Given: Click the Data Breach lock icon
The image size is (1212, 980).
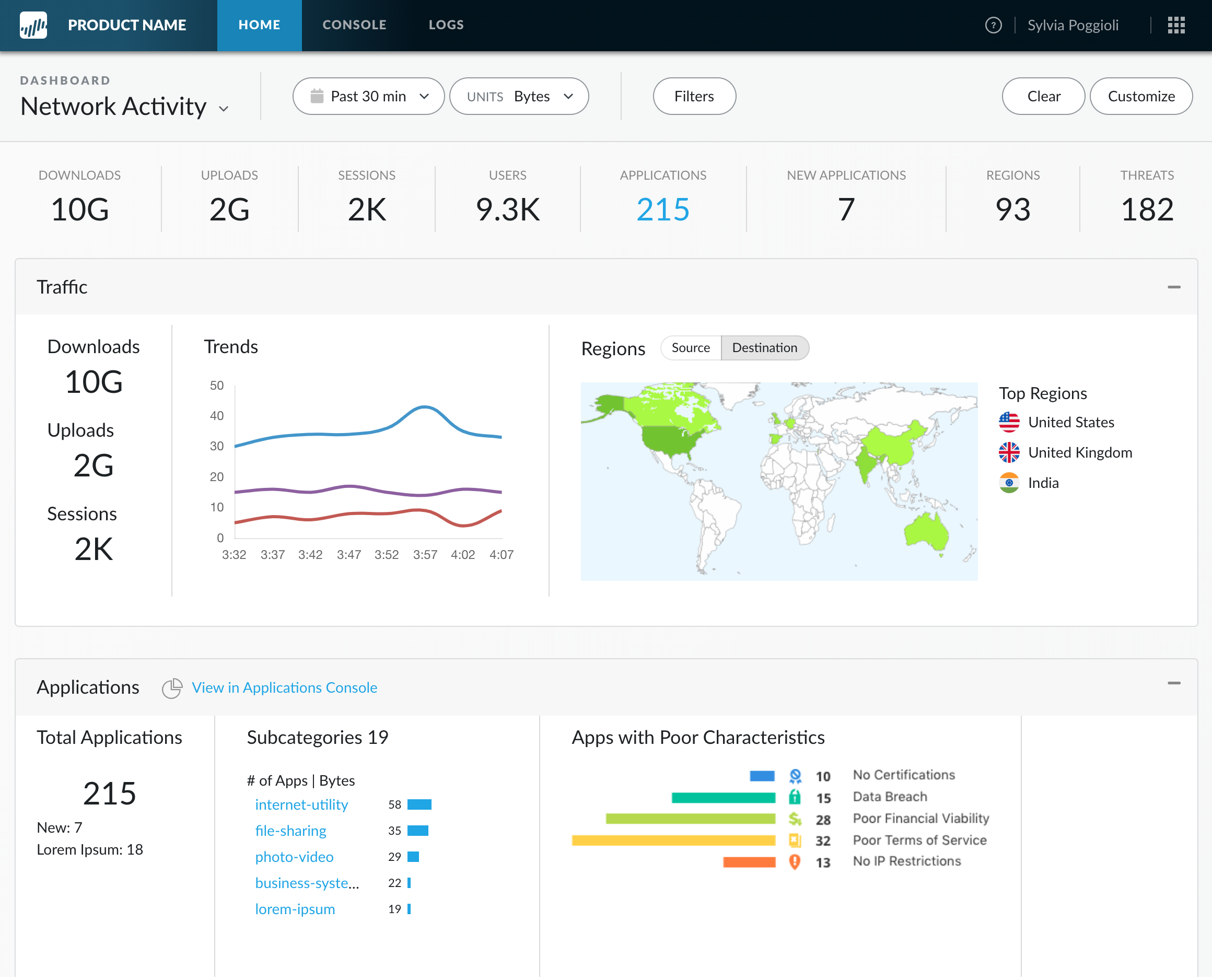Looking at the screenshot, I should pyautogui.click(x=795, y=797).
